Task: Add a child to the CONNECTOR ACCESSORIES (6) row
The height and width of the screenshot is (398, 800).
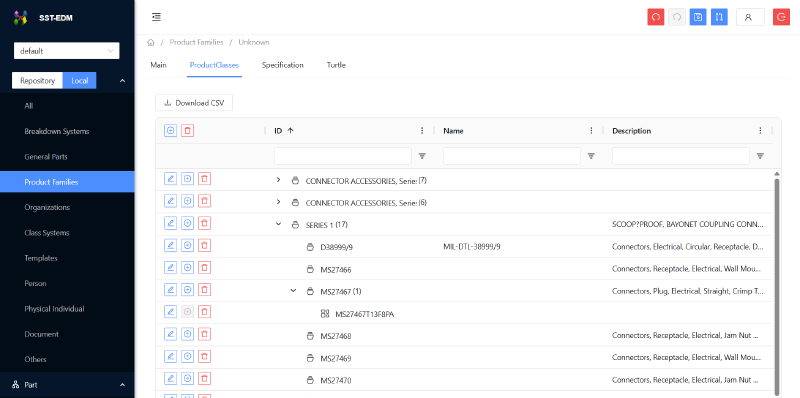Action: 187,201
